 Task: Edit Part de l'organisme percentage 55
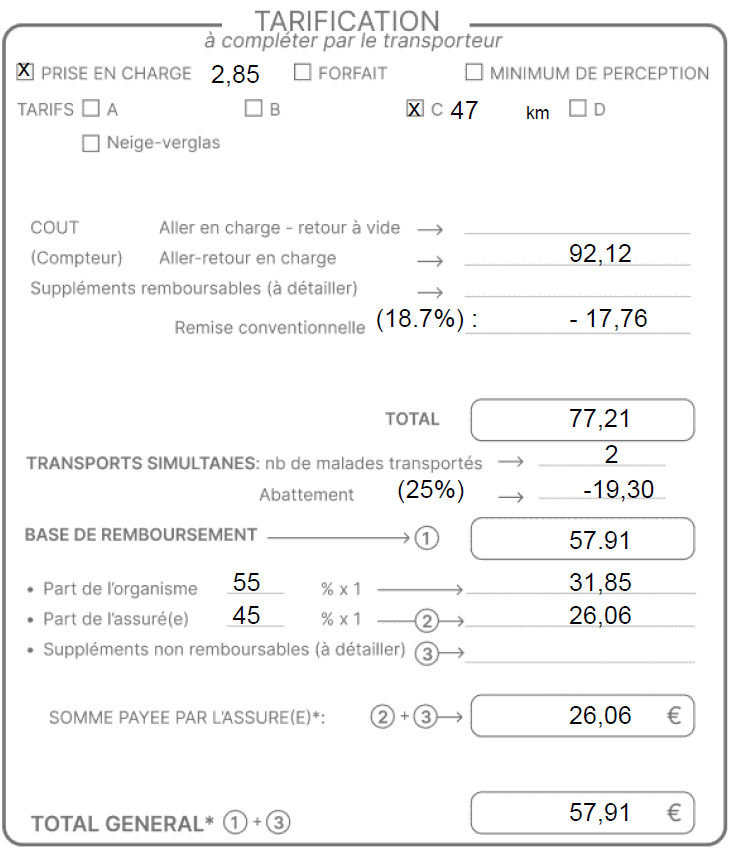pyautogui.click(x=247, y=584)
